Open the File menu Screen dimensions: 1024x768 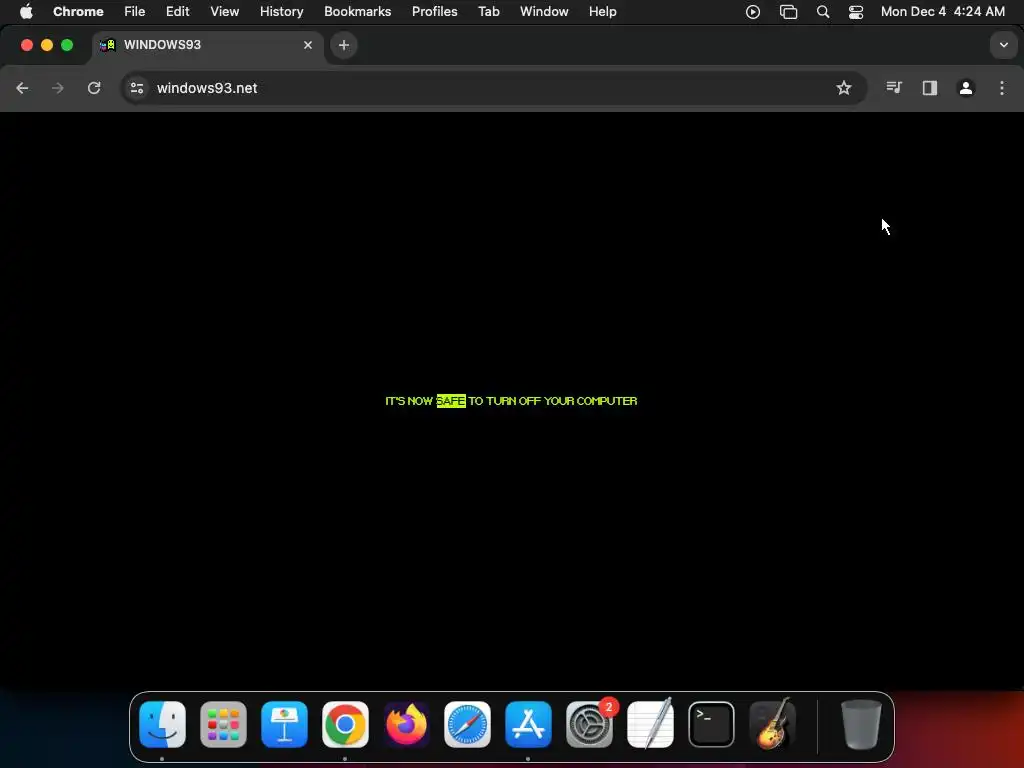click(x=135, y=12)
